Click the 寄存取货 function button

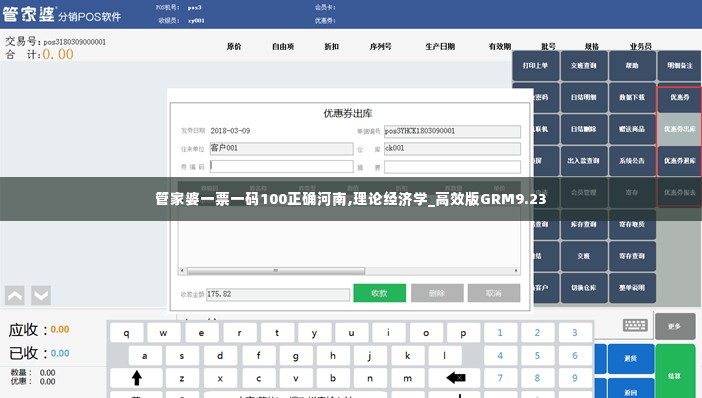[x=632, y=224]
